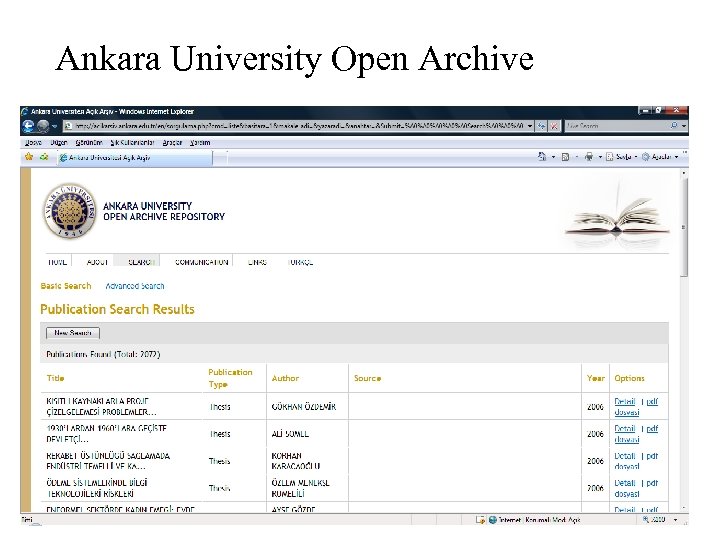Open the recent pages dropdown beside Forward

(54, 126)
